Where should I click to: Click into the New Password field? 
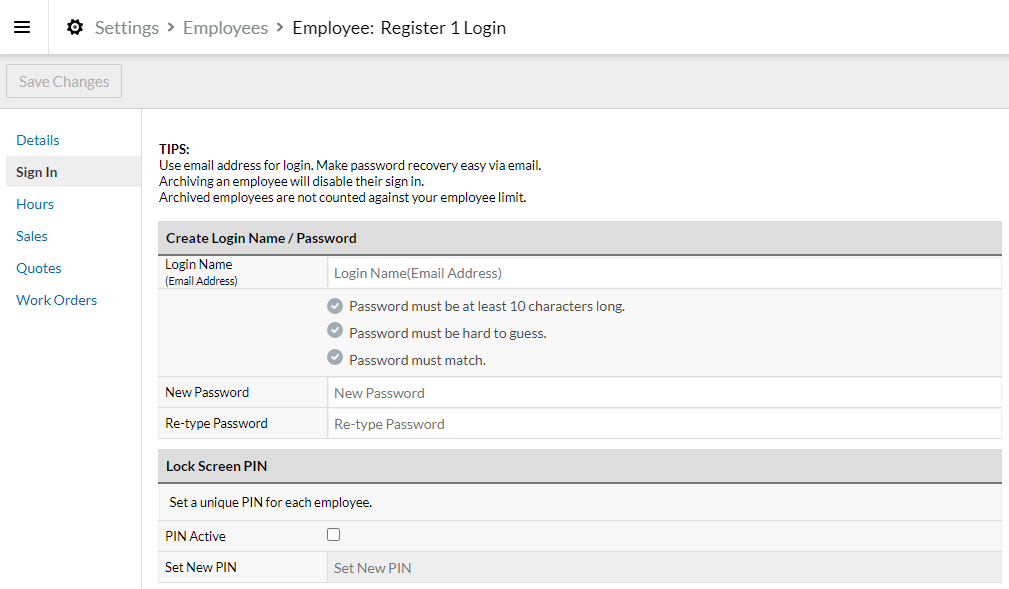pos(663,393)
